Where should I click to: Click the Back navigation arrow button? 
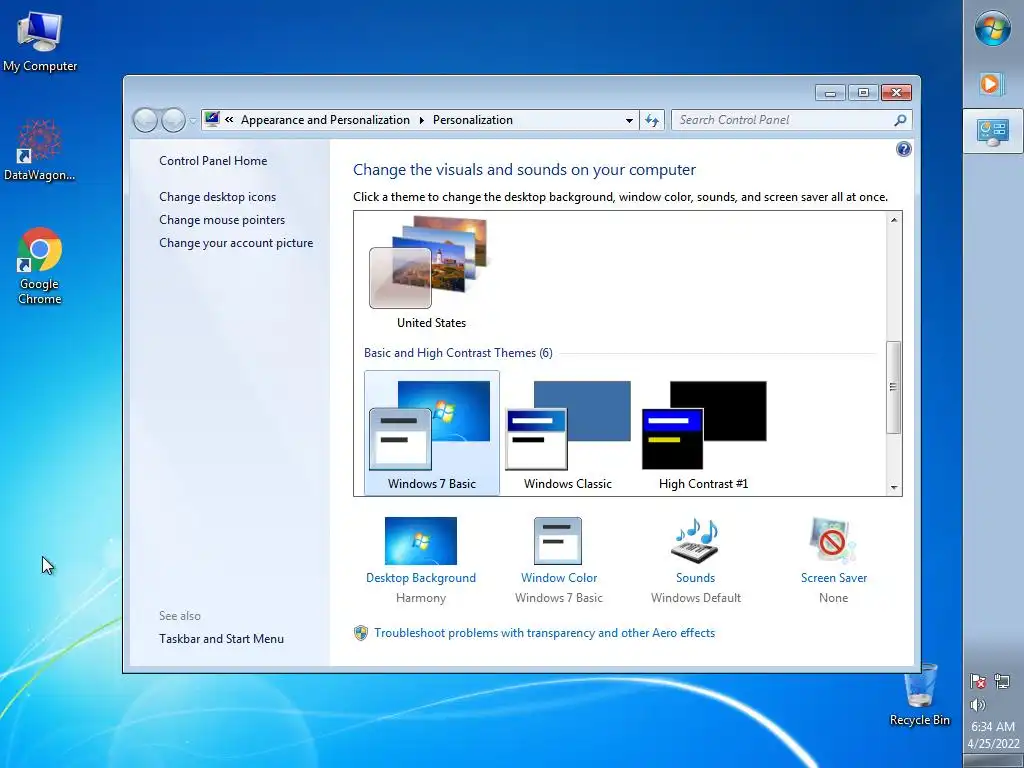tap(145, 120)
